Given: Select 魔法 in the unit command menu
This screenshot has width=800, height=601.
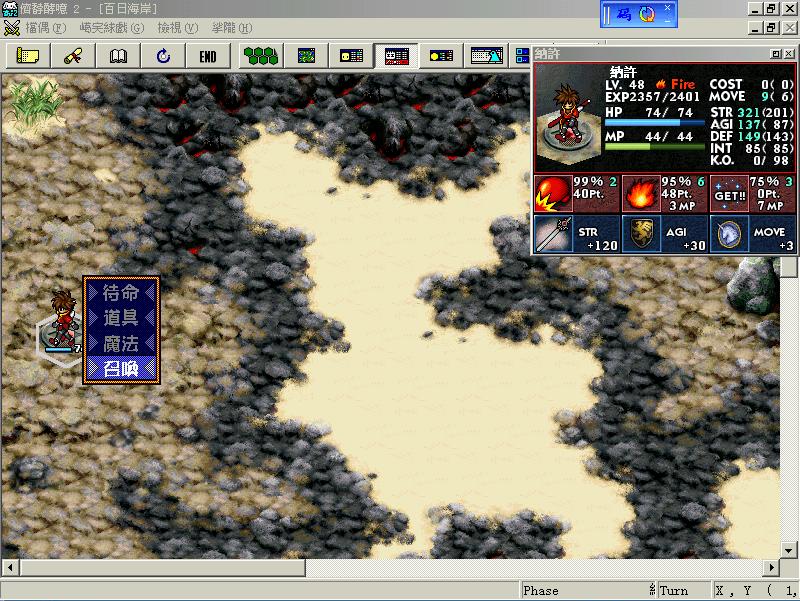Looking at the screenshot, I should pos(121,343).
